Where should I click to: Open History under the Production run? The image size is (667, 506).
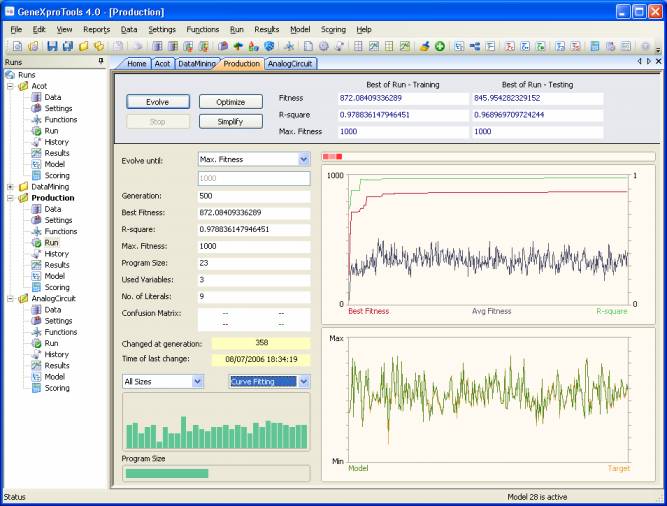click(57, 254)
